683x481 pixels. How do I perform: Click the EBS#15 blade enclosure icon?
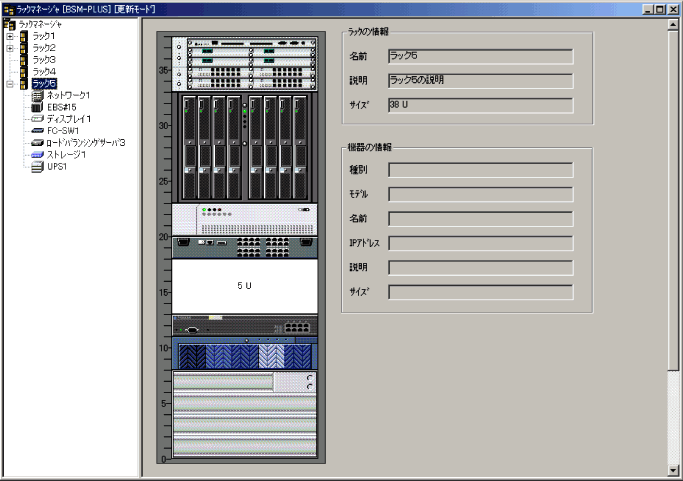[x=38, y=107]
